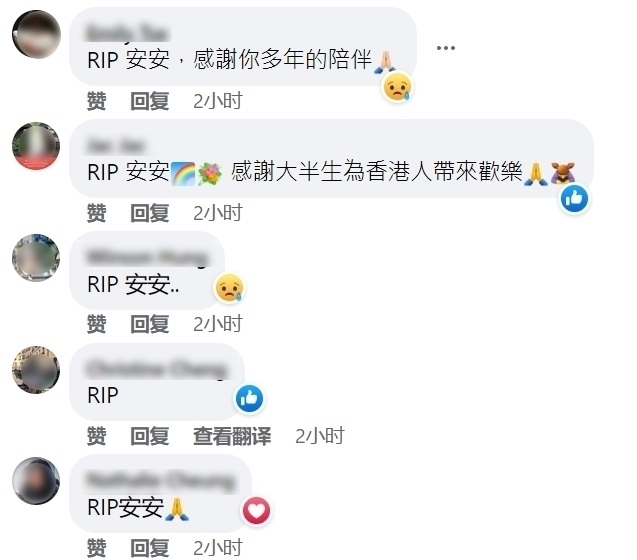This screenshot has width=637, height=560.
Task: Like the comment thanking 安安 for companionship
Action: pos(97,101)
